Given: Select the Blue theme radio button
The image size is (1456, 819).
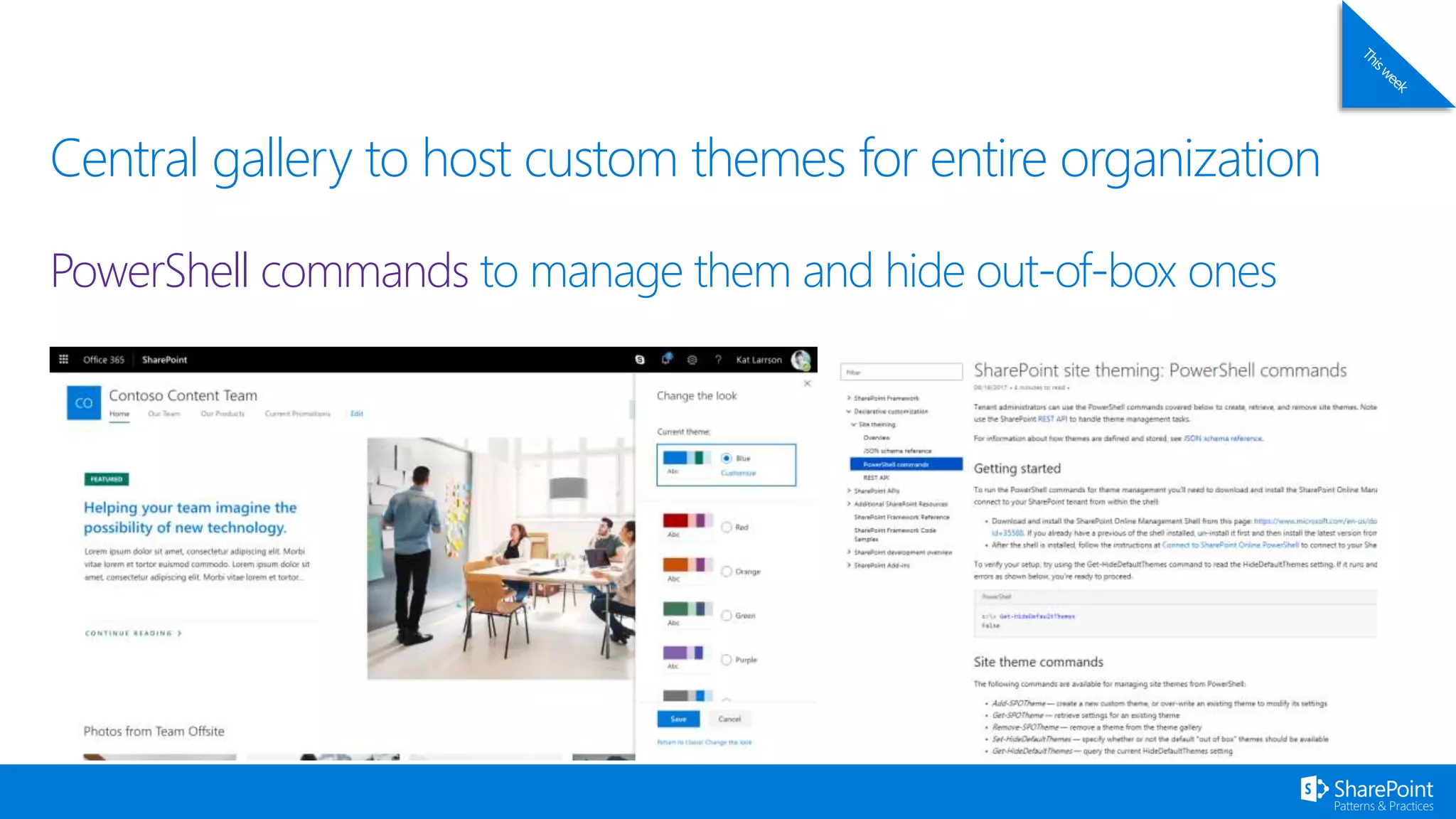Looking at the screenshot, I should pos(727,459).
